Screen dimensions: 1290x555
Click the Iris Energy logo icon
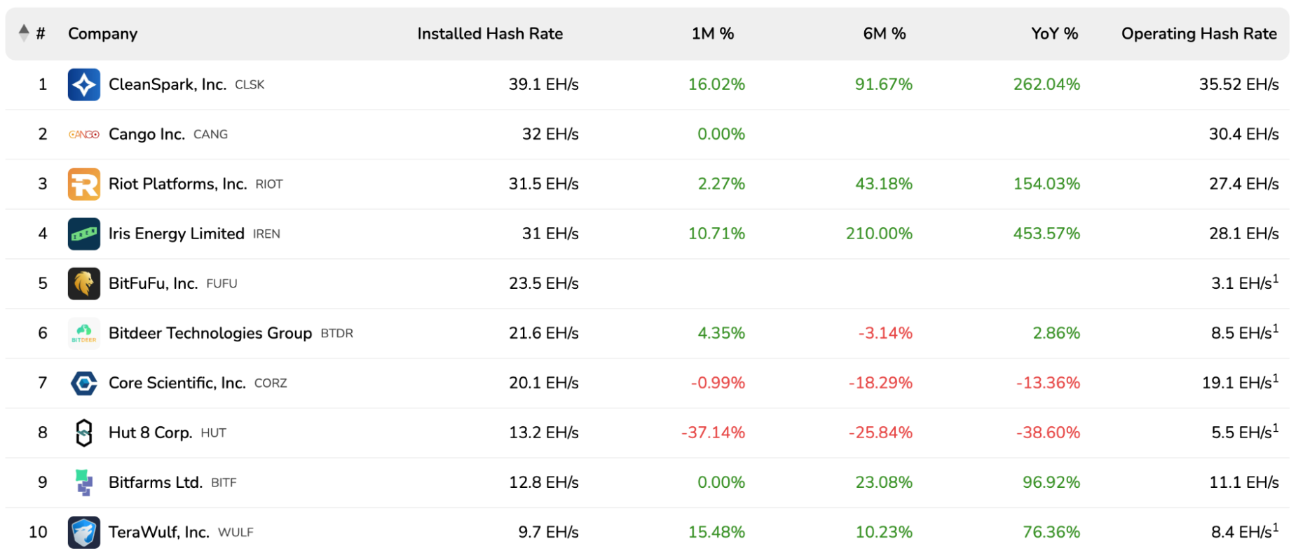84,234
